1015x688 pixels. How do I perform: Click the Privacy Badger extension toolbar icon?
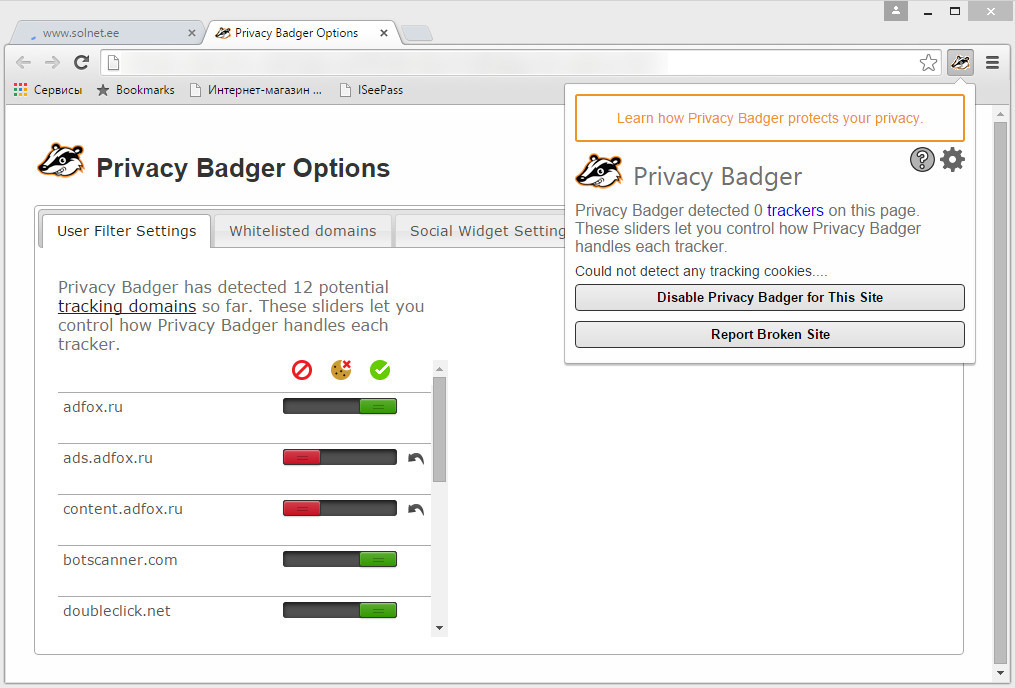click(x=960, y=63)
